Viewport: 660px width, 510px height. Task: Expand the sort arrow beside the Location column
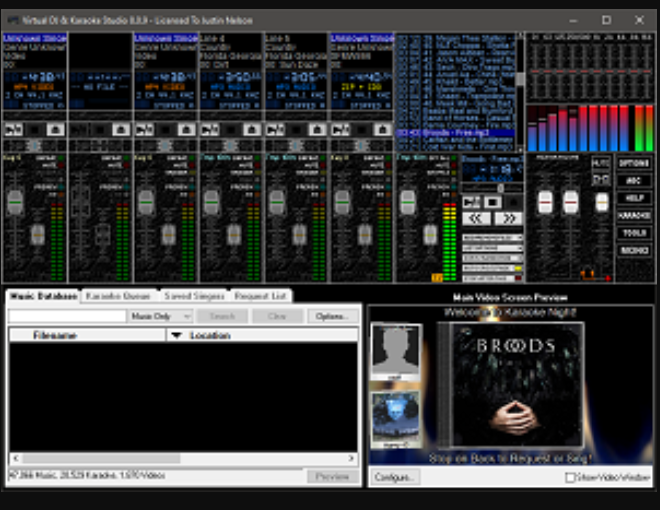[x=177, y=336]
